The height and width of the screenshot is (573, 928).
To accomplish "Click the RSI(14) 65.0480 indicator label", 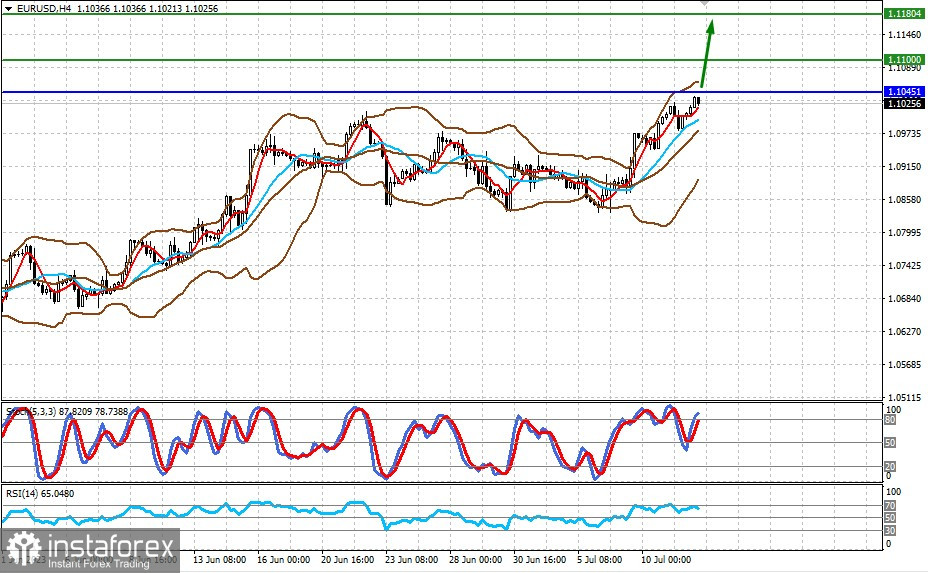I will click(x=40, y=494).
